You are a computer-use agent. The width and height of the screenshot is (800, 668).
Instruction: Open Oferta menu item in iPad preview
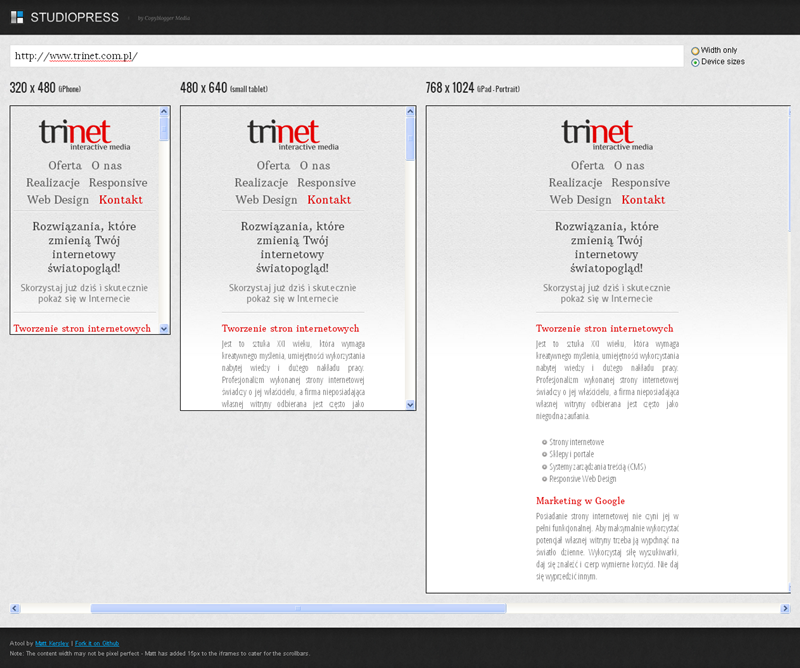coord(587,166)
